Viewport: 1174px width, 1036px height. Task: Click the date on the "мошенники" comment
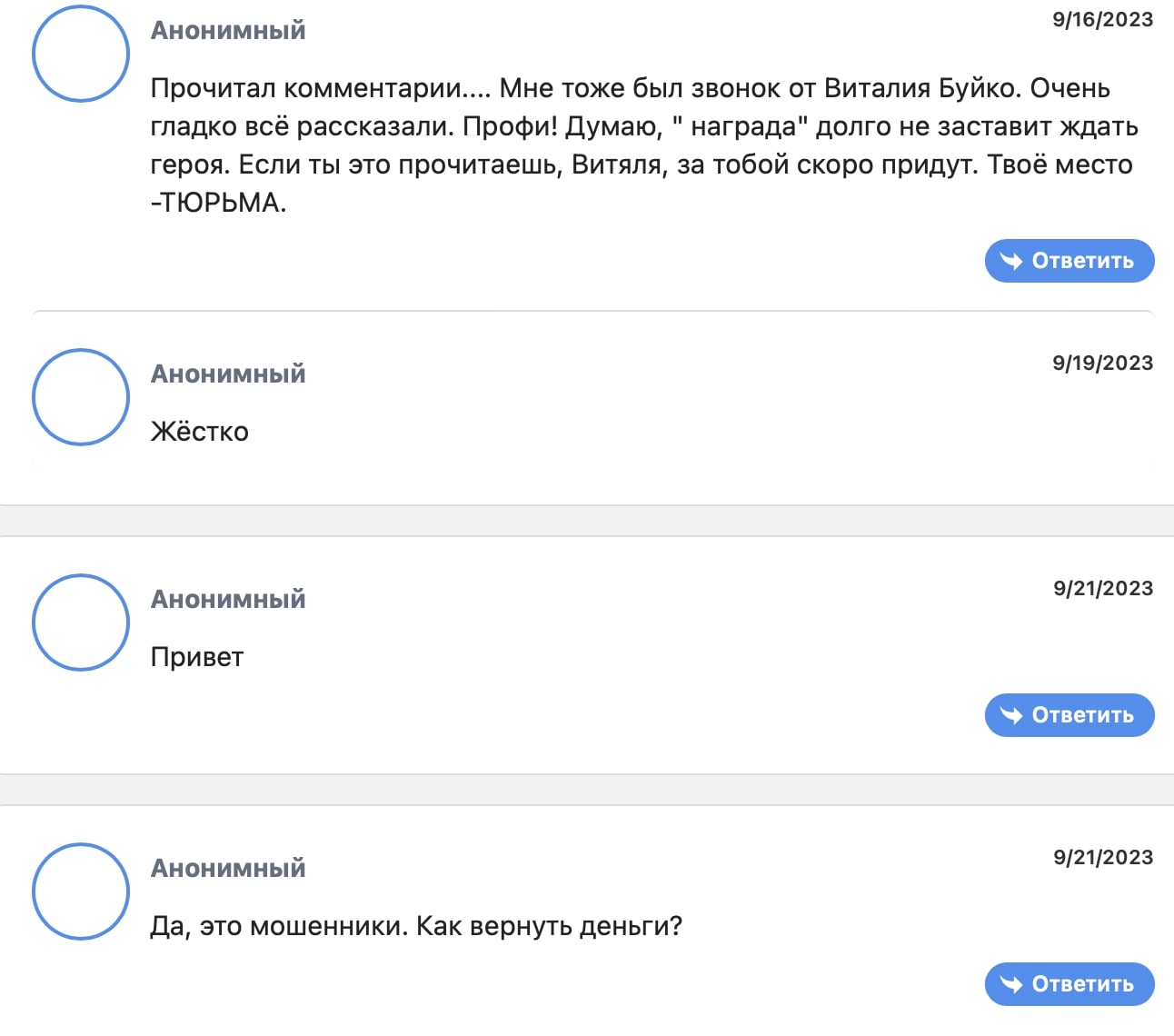click(x=1102, y=858)
